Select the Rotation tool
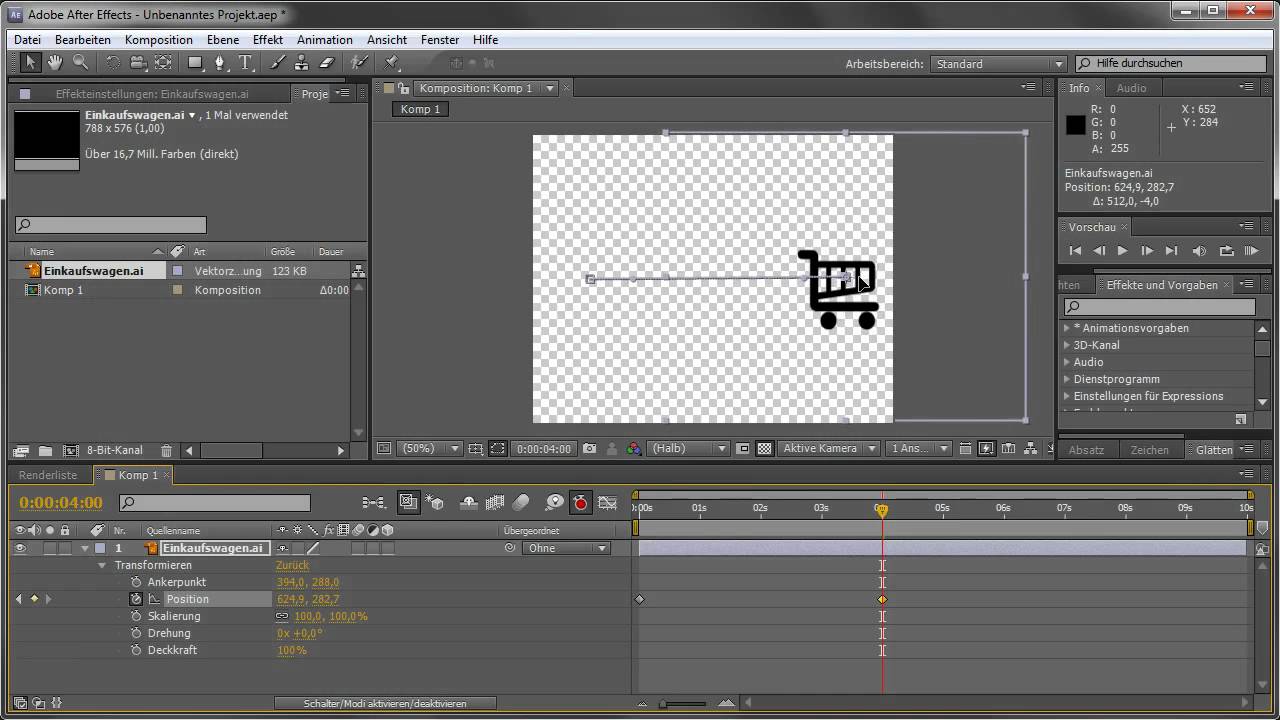 pos(113,62)
